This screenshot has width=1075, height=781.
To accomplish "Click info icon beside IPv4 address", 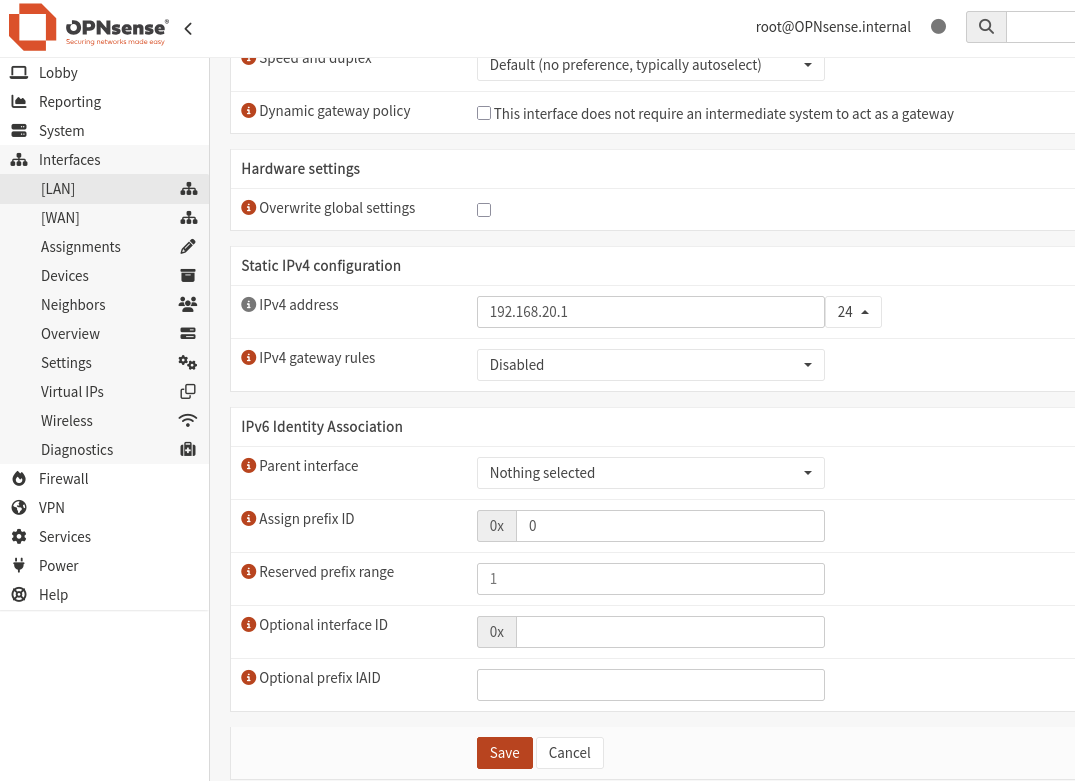I will (x=249, y=304).
